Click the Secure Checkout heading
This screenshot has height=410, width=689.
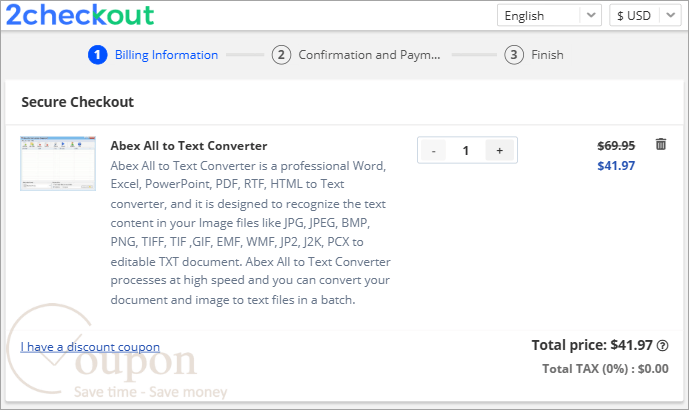point(77,102)
